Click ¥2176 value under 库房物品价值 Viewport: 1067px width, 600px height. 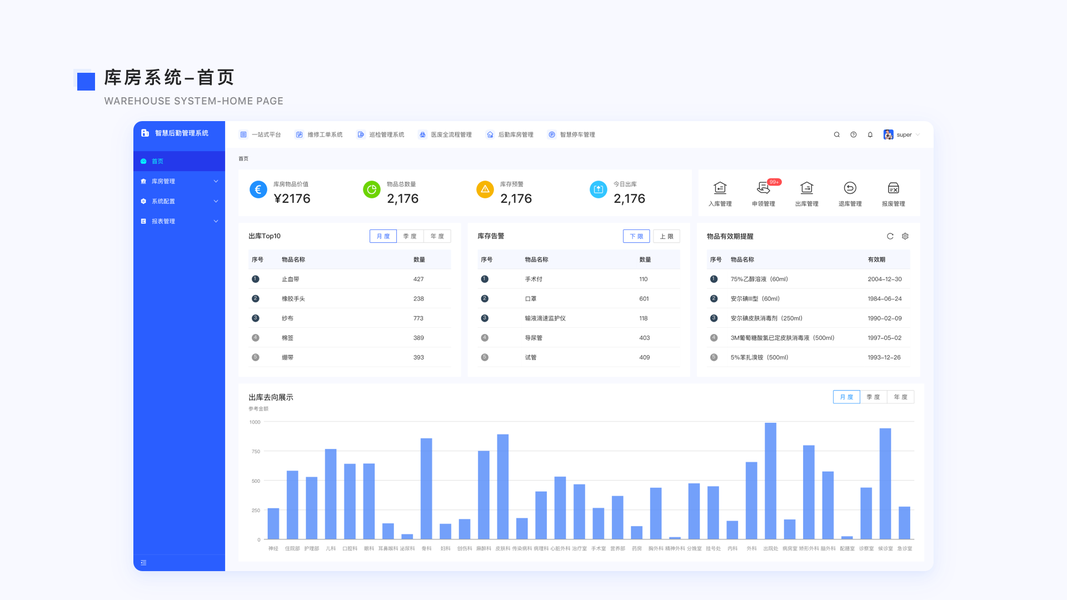point(292,199)
